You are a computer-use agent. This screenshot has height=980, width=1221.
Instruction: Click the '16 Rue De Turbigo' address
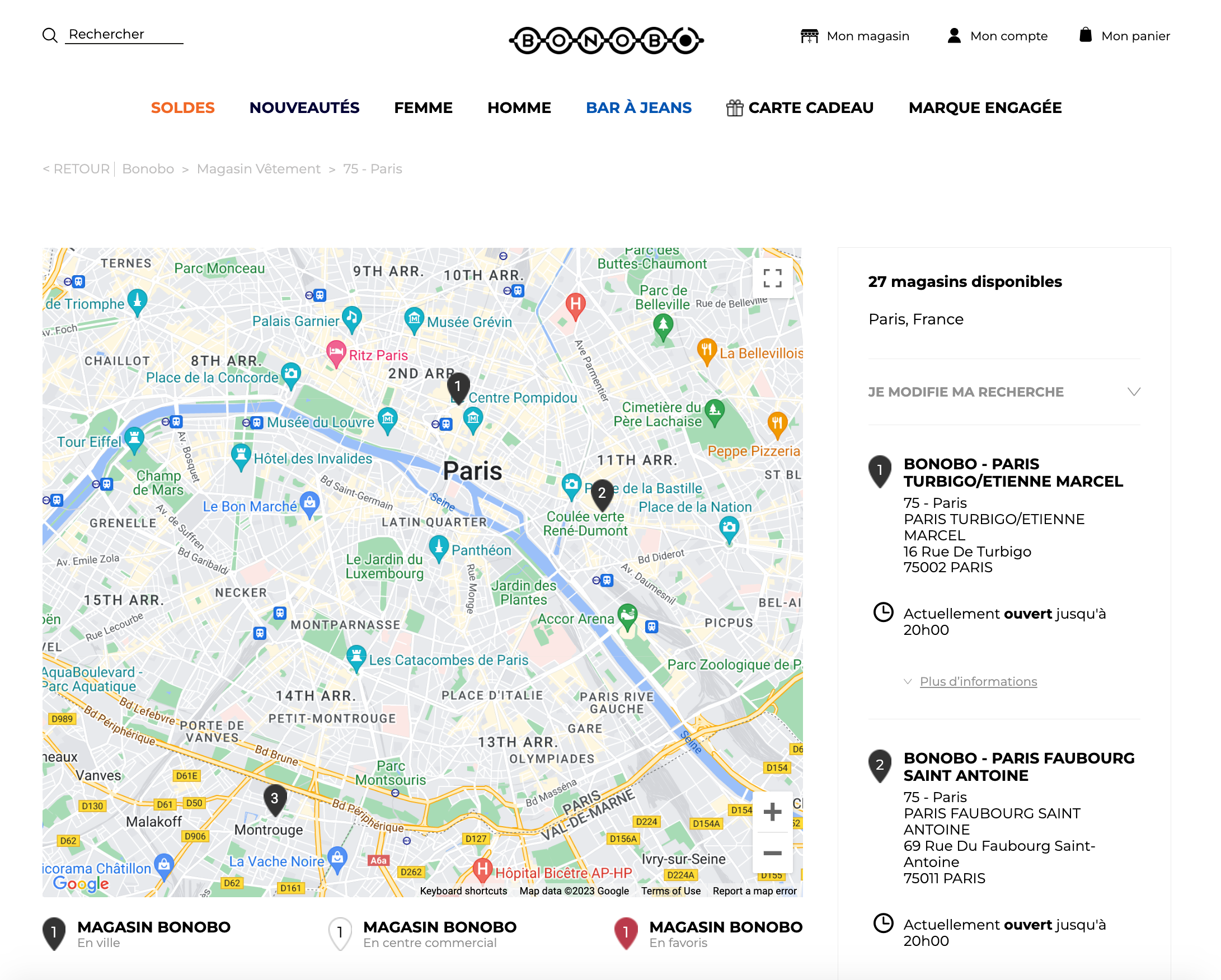(x=967, y=552)
